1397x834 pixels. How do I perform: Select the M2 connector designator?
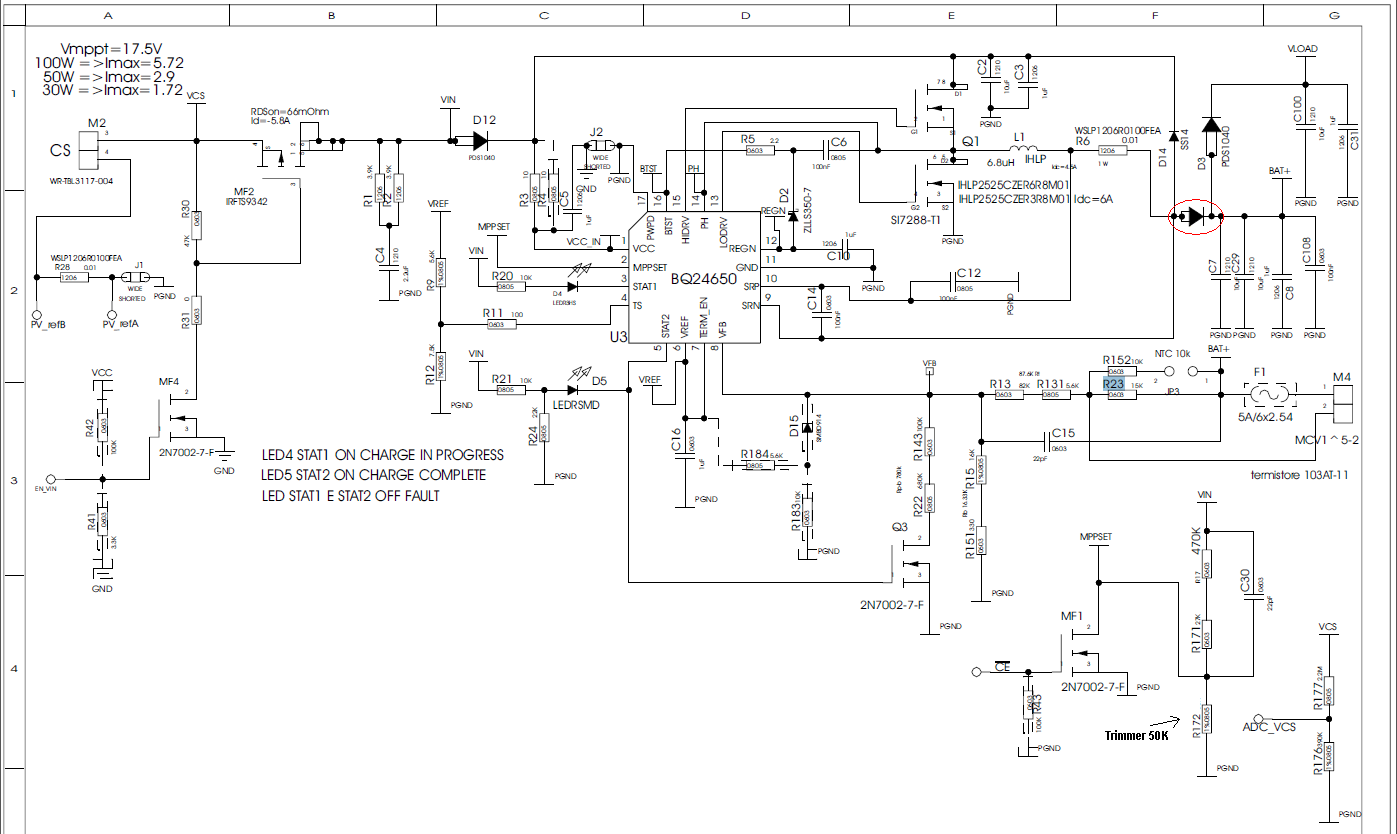pyautogui.click(x=97, y=123)
